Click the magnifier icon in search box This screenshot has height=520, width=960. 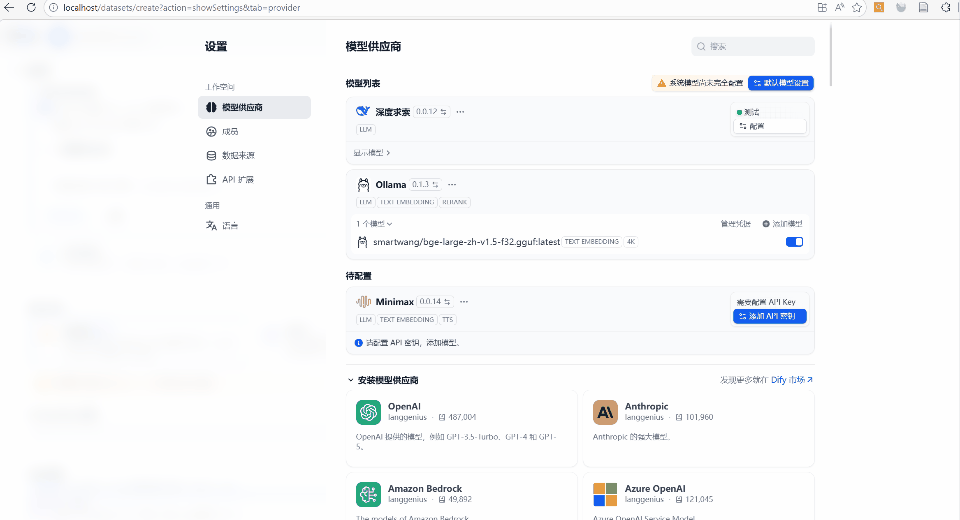pyautogui.click(x=701, y=47)
